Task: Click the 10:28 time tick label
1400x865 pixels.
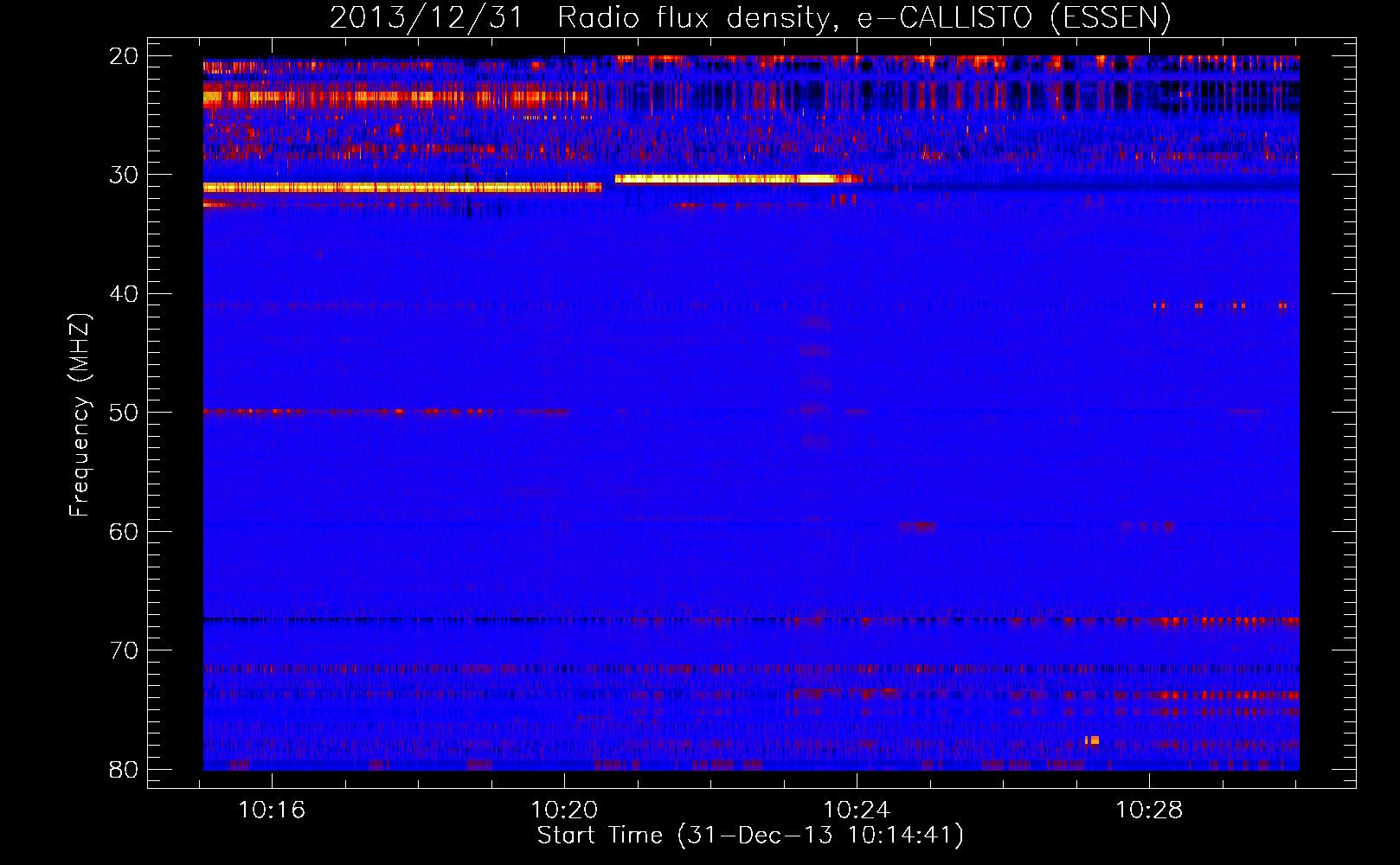Action: tap(1149, 811)
